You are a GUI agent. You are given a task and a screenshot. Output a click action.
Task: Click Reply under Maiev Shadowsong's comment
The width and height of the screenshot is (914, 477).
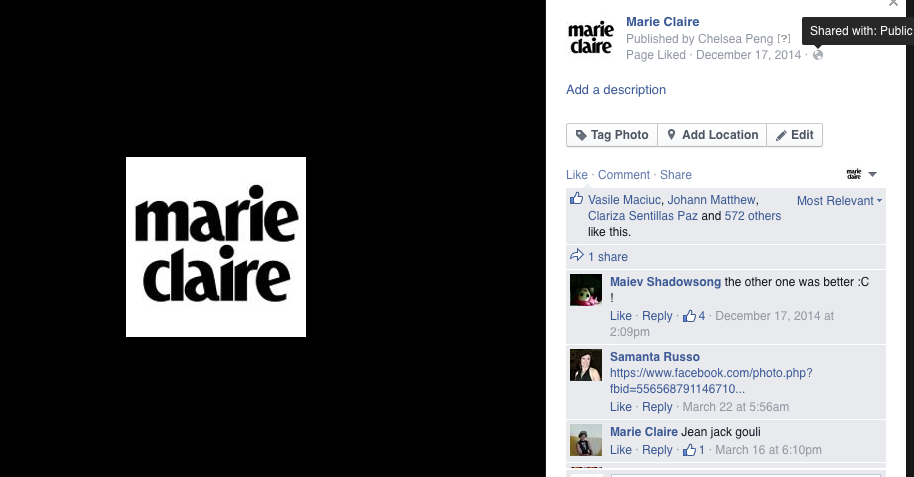(x=657, y=315)
